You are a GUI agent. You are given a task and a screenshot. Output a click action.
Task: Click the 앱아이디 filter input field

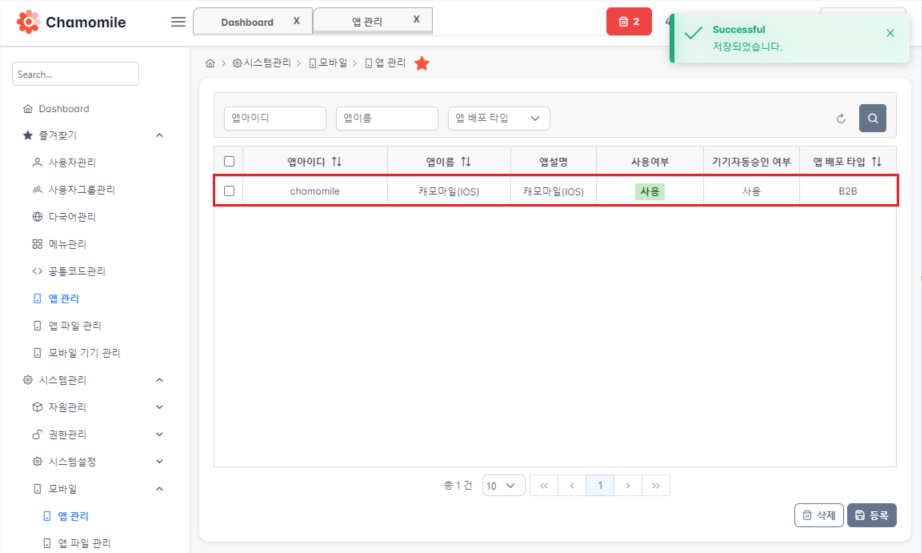point(275,118)
